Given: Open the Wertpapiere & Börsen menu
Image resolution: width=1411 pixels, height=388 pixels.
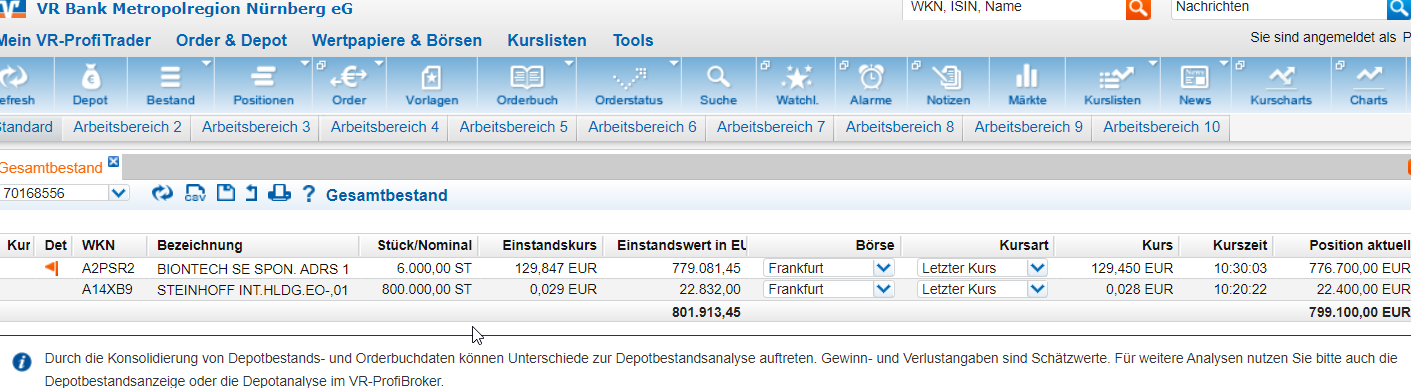Looking at the screenshot, I should [x=397, y=41].
